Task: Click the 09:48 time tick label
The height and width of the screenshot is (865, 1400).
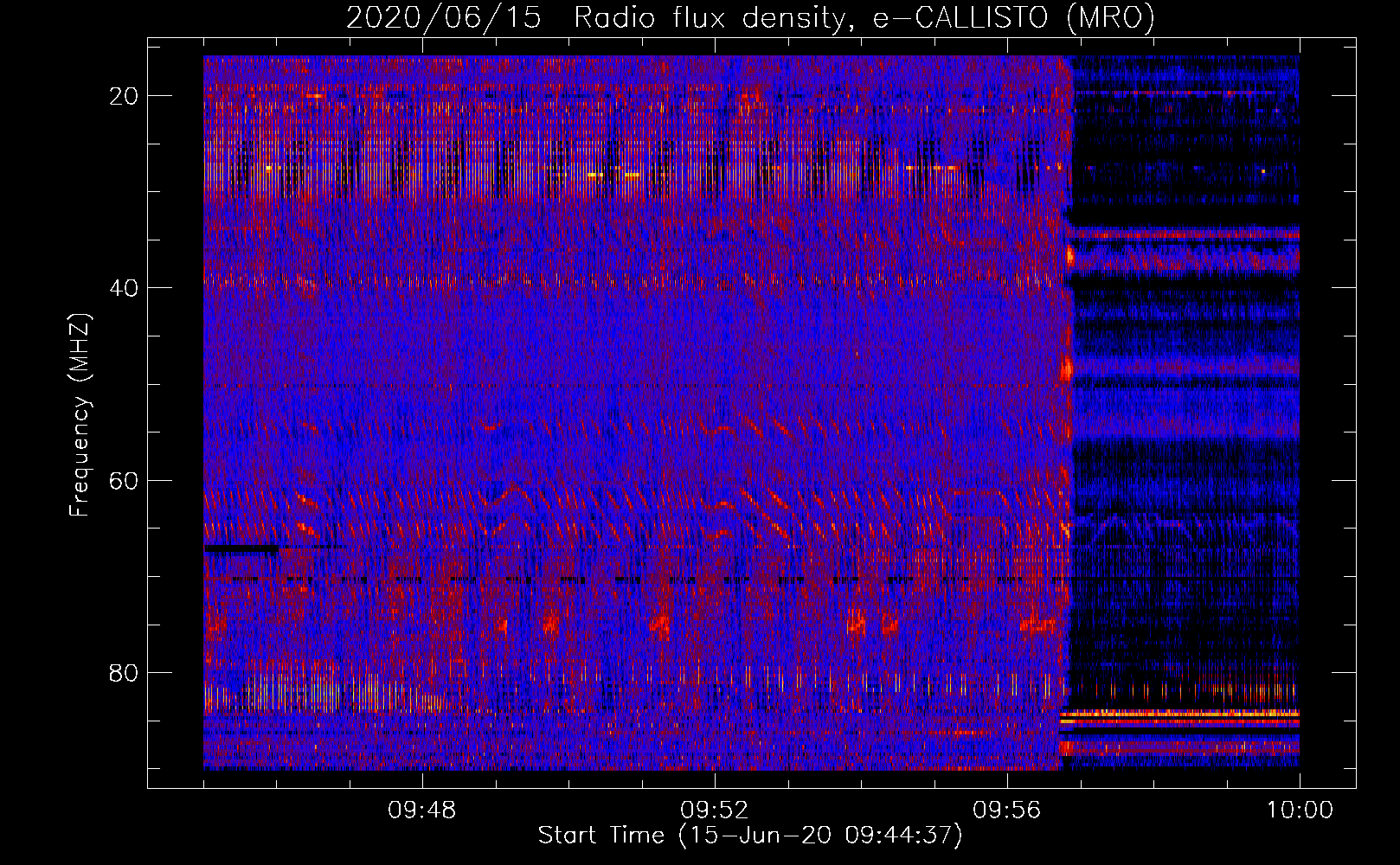Action: pos(421,811)
